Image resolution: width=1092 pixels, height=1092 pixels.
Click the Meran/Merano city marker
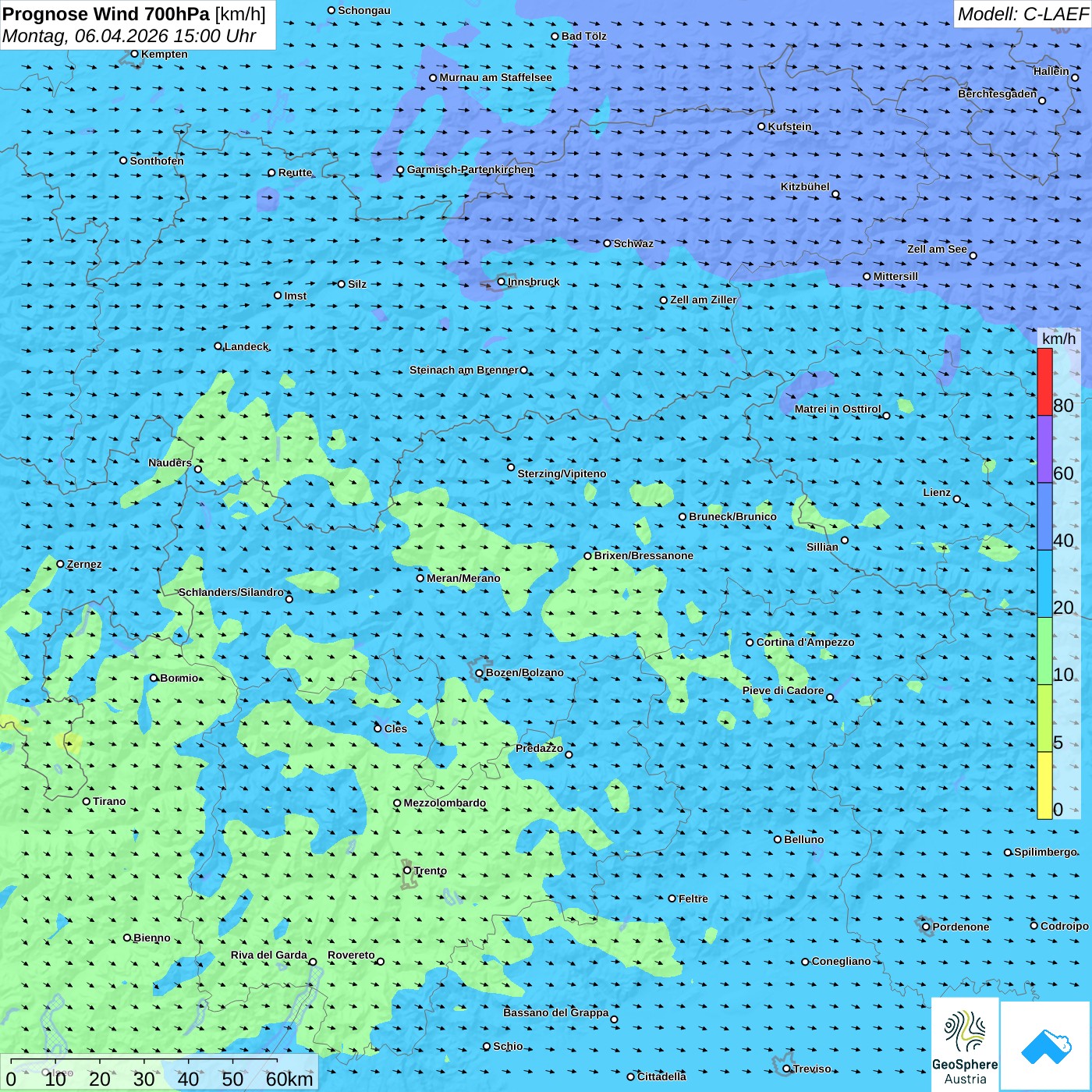point(420,578)
